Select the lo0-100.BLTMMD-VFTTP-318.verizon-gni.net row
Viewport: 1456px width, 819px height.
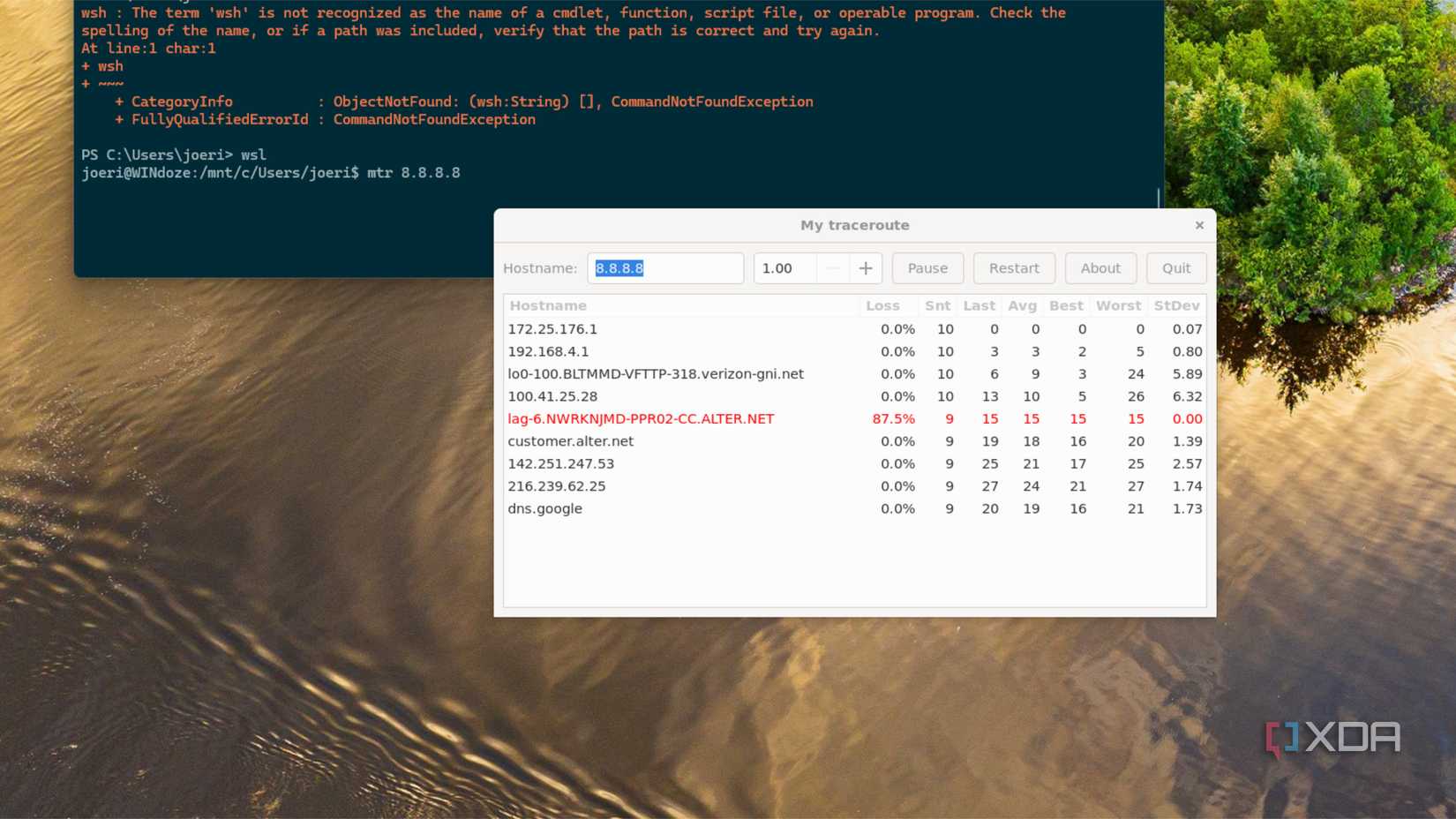(854, 374)
